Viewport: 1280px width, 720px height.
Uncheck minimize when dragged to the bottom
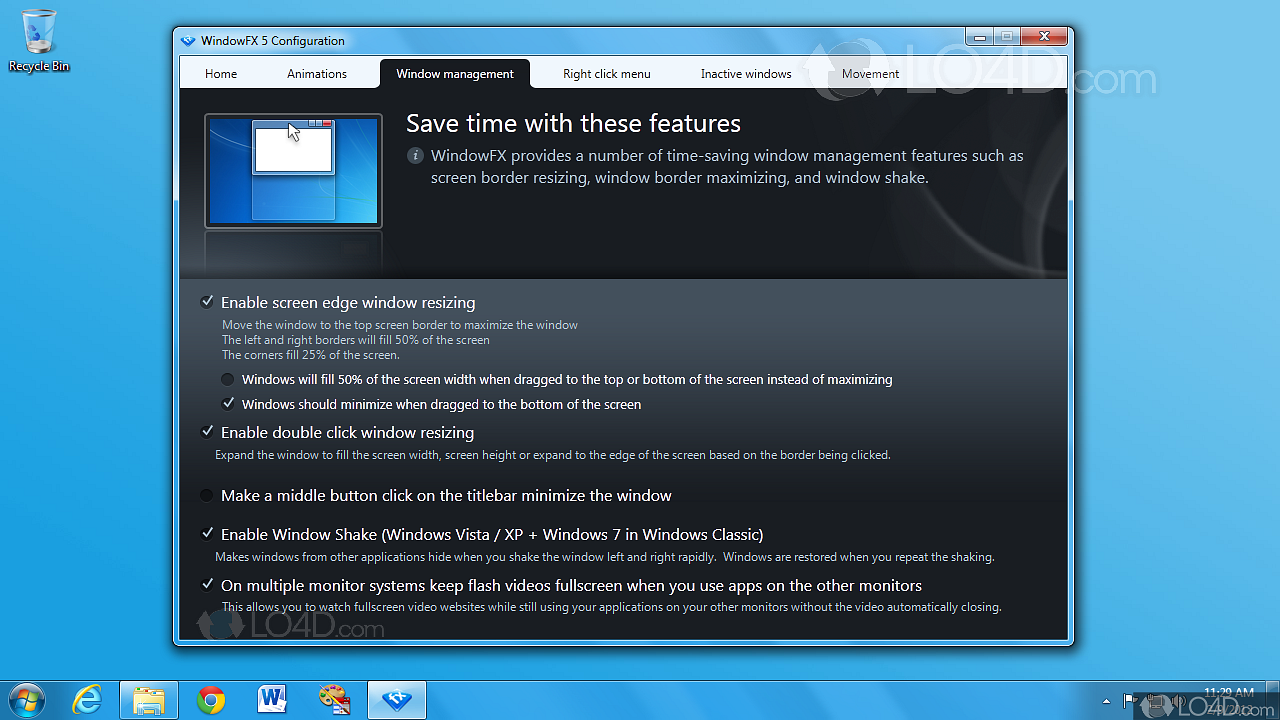[x=228, y=404]
